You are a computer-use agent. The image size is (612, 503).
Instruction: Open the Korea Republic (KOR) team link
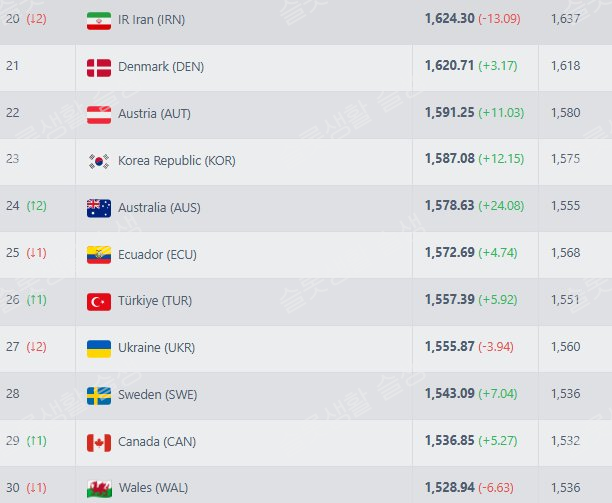tap(177, 160)
